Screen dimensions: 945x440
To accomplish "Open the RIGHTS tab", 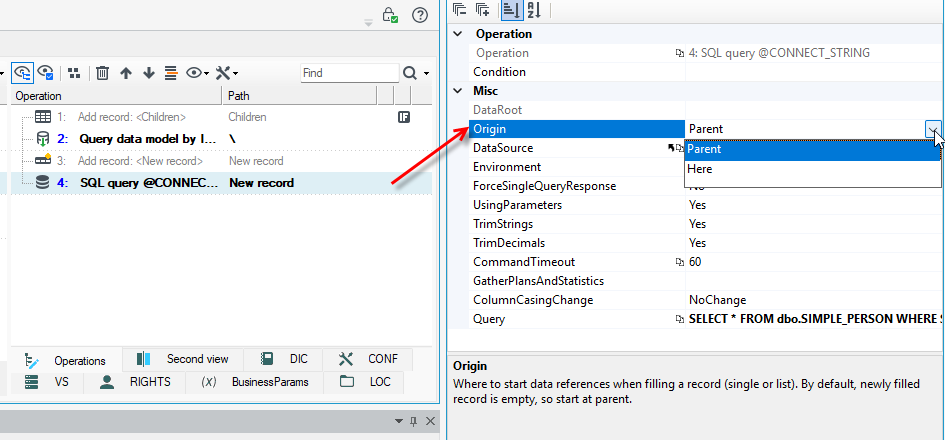I will (134, 382).
